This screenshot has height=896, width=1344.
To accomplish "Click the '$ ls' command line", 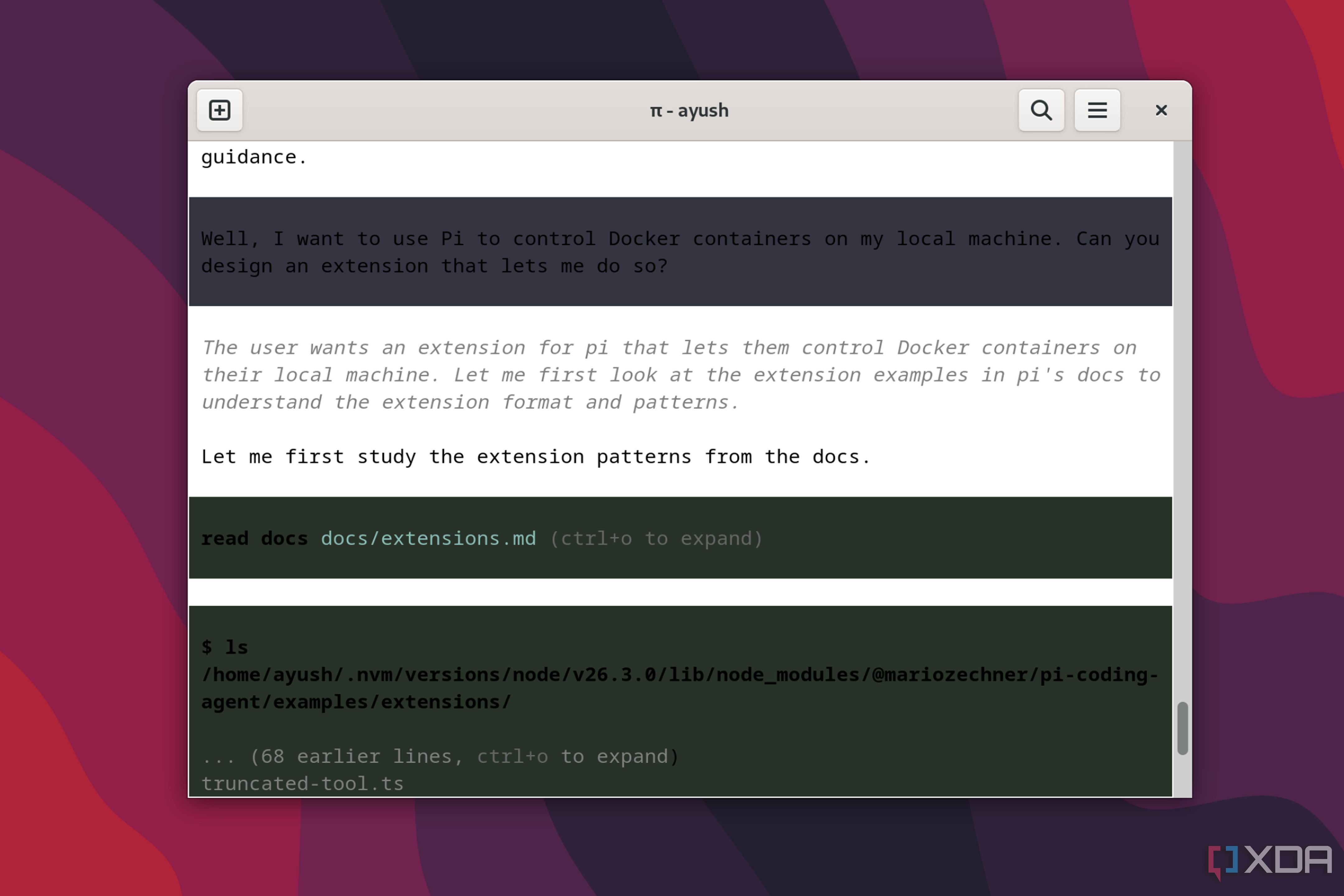I will [225, 647].
